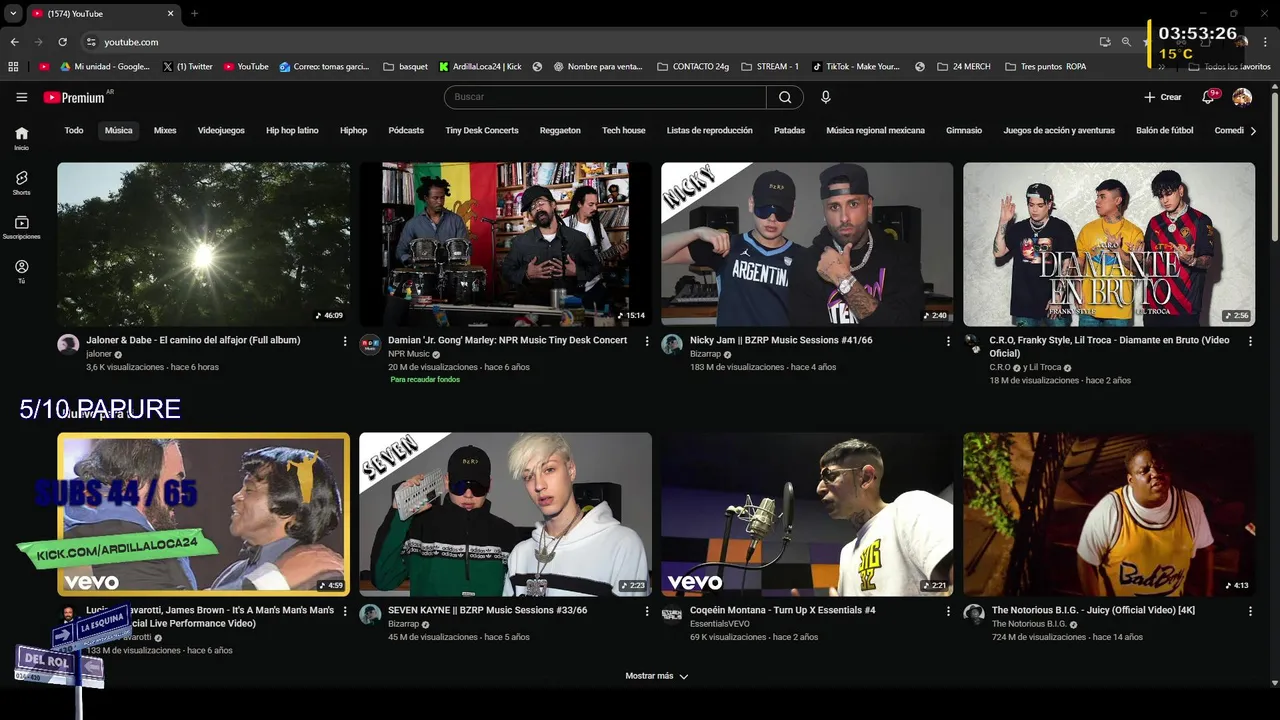Play the Diamante en Bruto thumbnail
This screenshot has width=1280, height=720.
1109,244
